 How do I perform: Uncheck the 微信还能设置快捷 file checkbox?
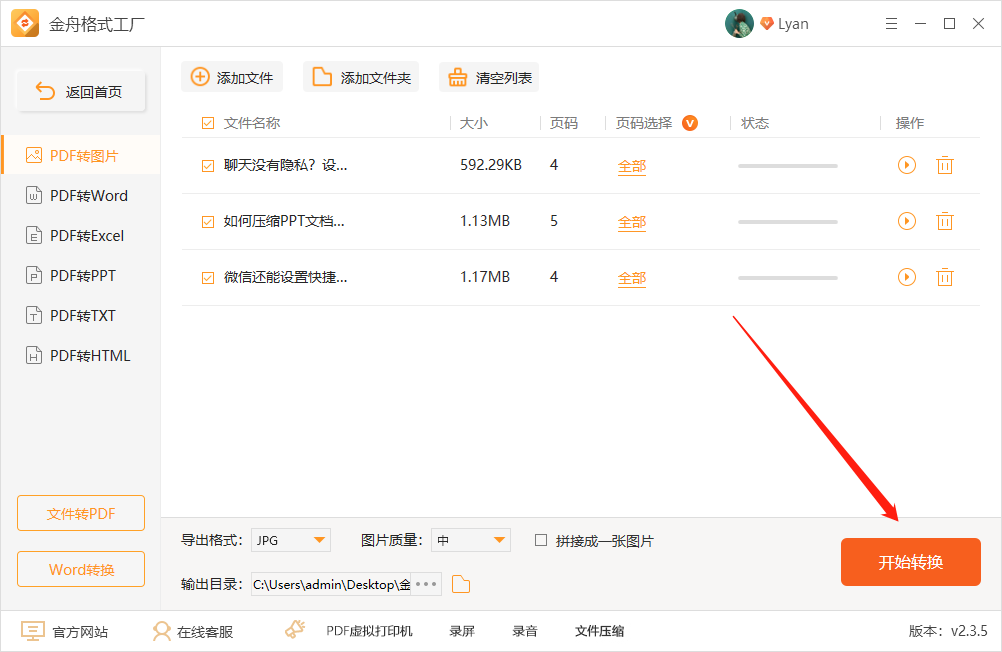pos(208,277)
